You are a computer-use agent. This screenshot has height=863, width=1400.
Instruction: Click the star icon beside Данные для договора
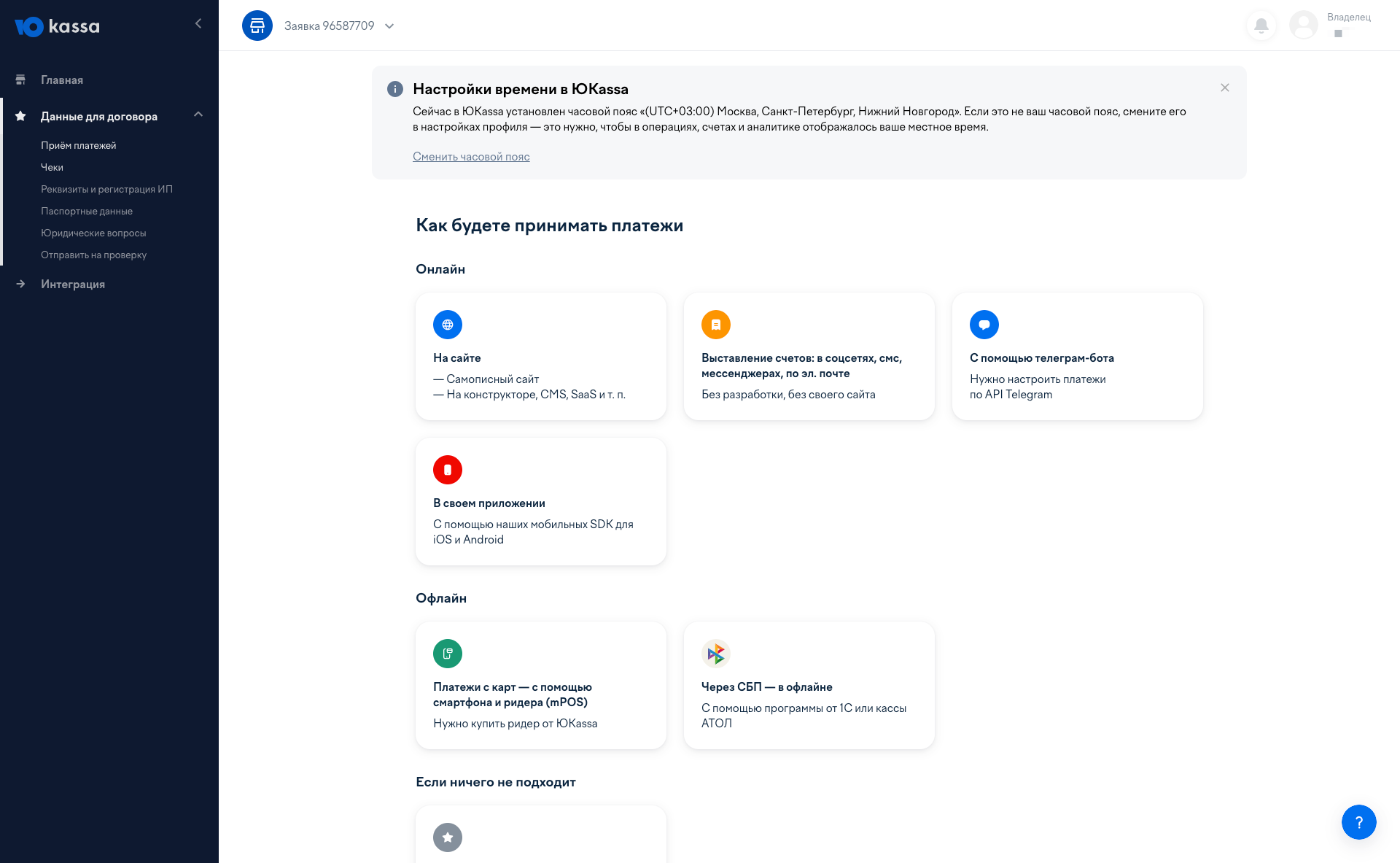click(20, 116)
